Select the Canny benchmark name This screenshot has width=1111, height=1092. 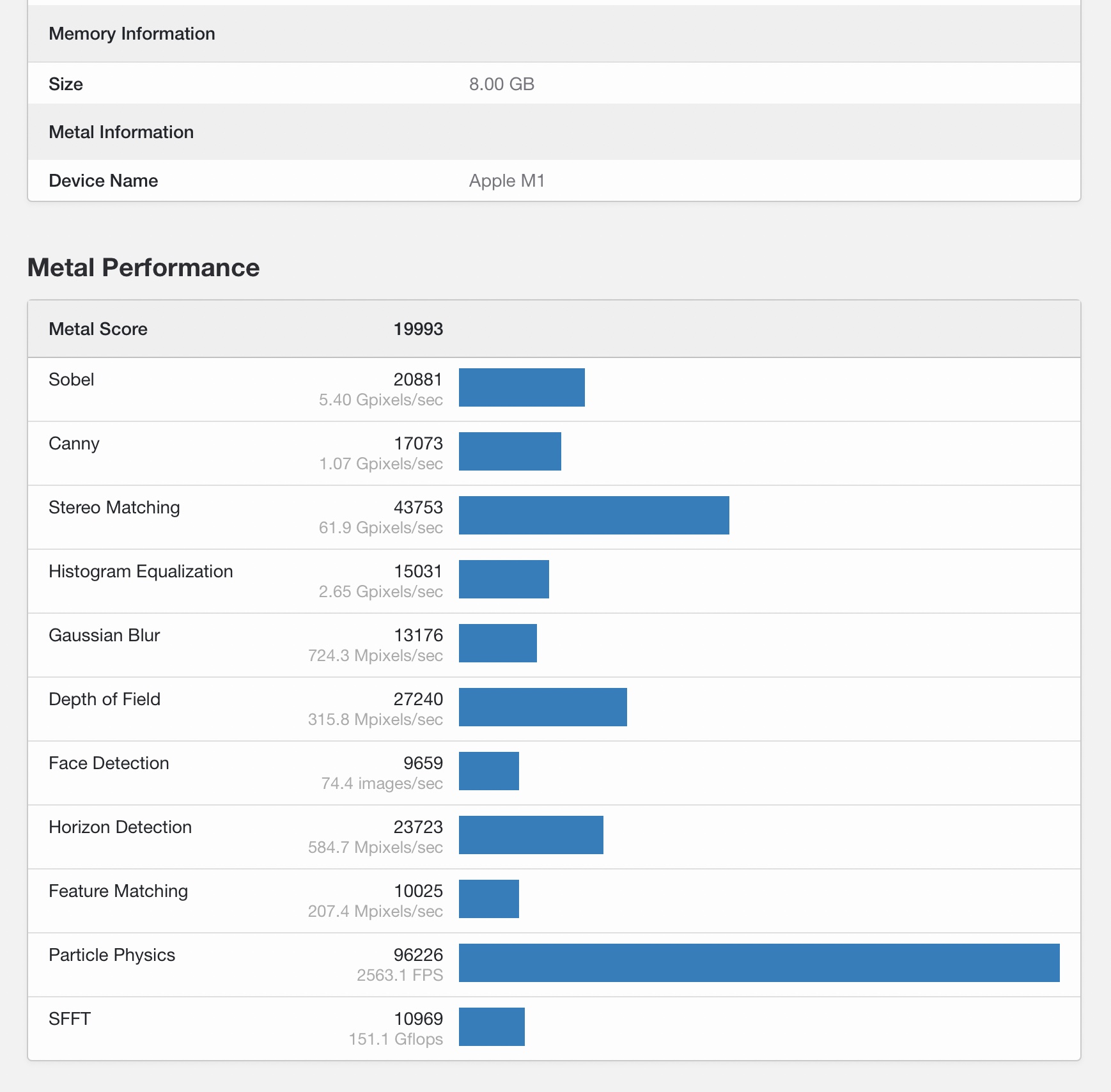74,444
